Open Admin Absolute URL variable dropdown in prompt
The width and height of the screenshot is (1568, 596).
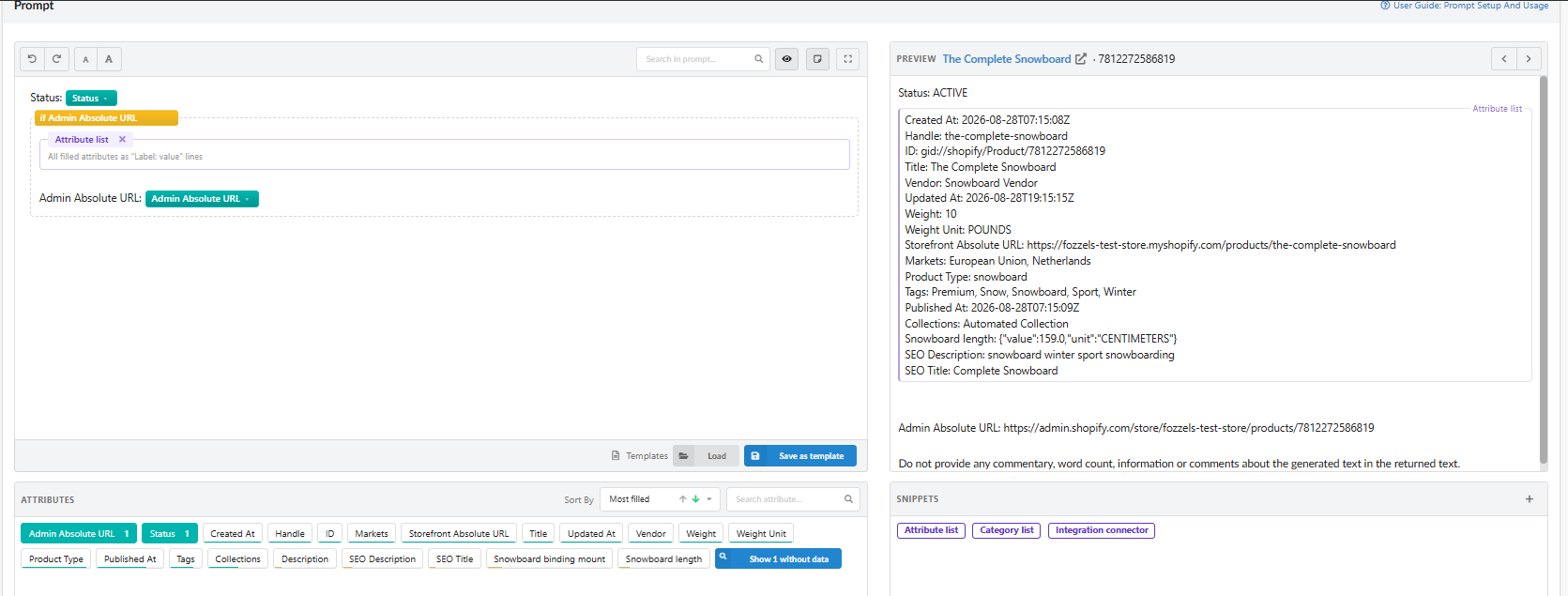(x=202, y=199)
